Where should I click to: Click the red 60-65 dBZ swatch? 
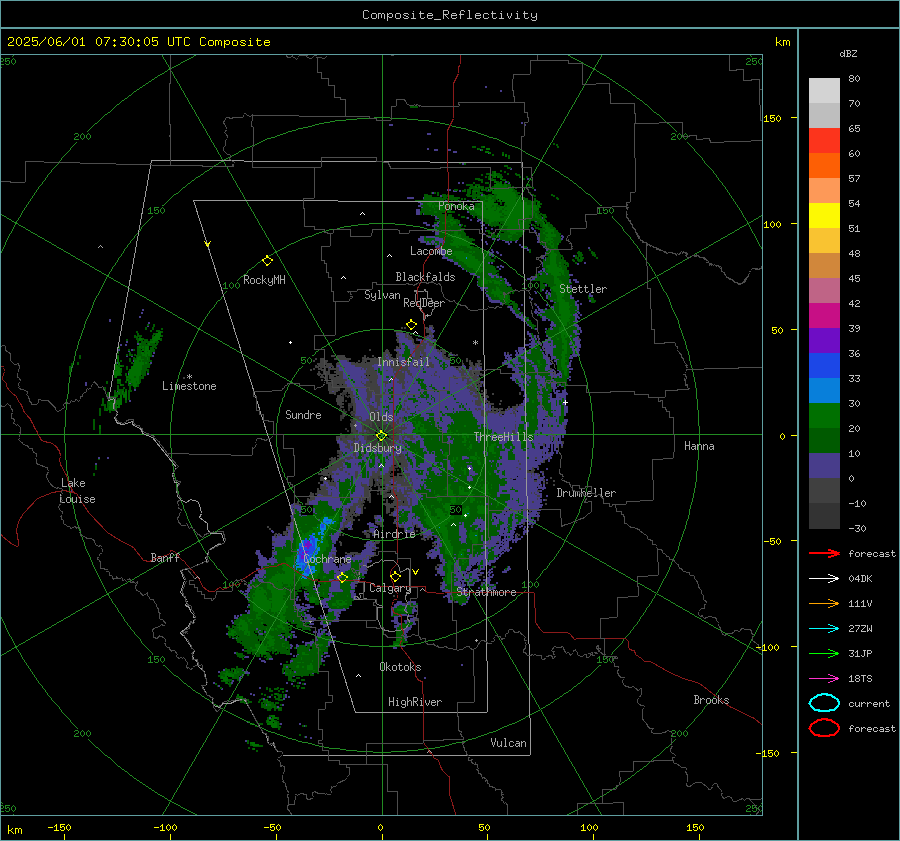[824, 141]
